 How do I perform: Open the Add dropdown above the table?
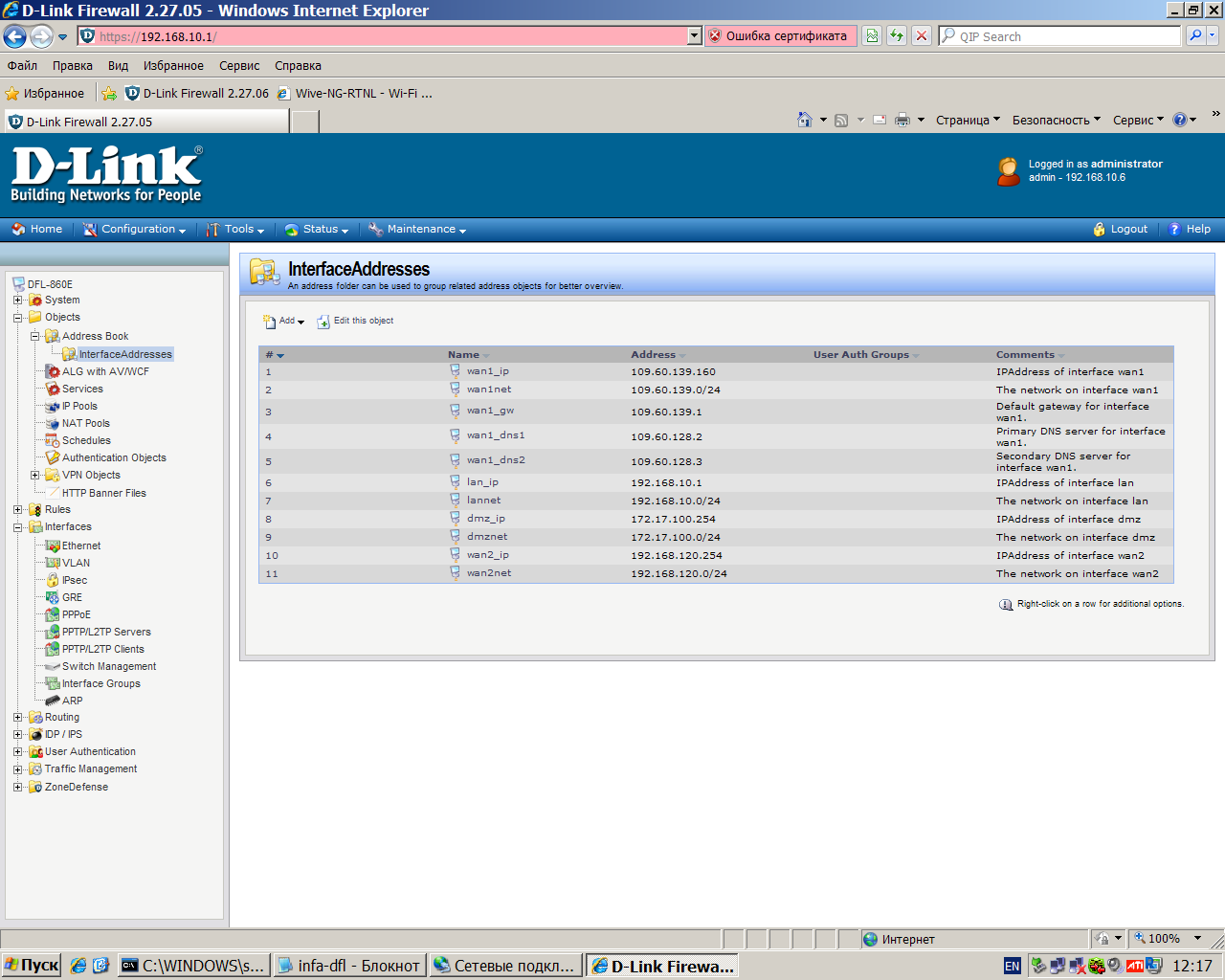click(284, 321)
